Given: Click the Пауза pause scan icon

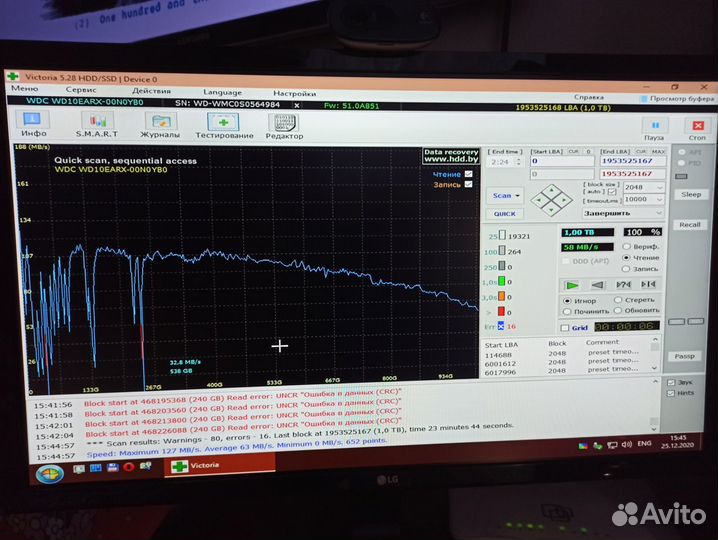Looking at the screenshot, I should 655,129.
